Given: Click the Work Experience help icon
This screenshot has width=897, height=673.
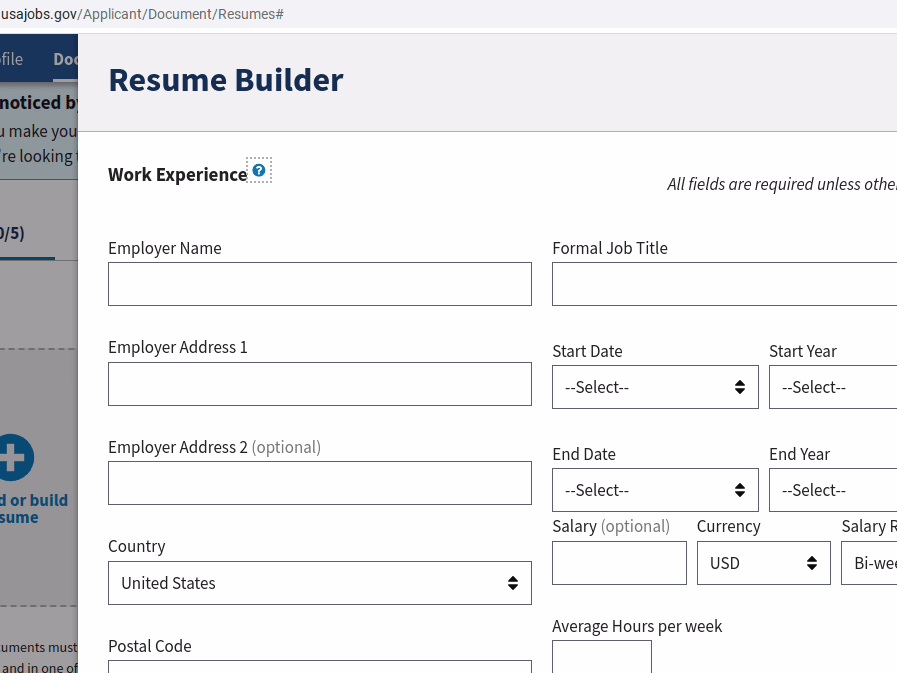Looking at the screenshot, I should [259, 171].
